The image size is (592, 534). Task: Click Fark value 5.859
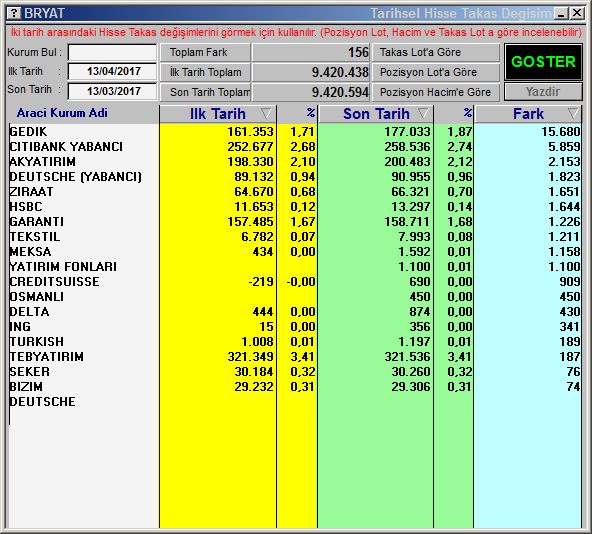[x=564, y=147]
